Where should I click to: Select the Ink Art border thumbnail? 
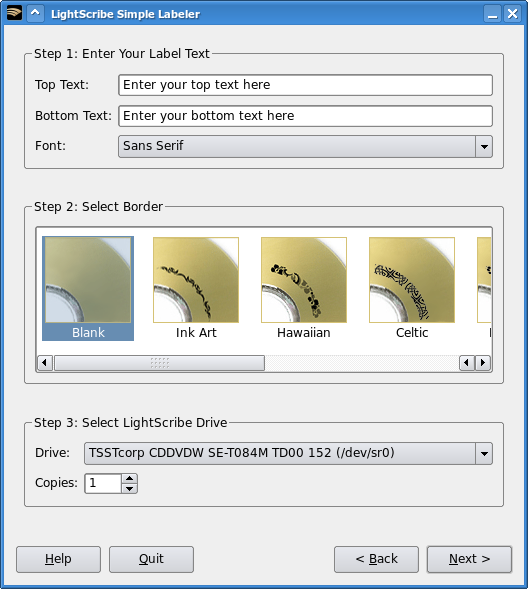tap(196, 288)
